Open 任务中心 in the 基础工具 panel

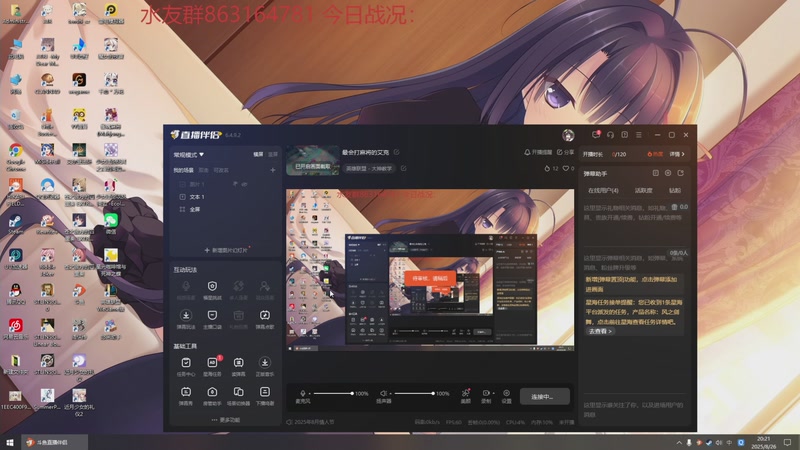pos(186,366)
